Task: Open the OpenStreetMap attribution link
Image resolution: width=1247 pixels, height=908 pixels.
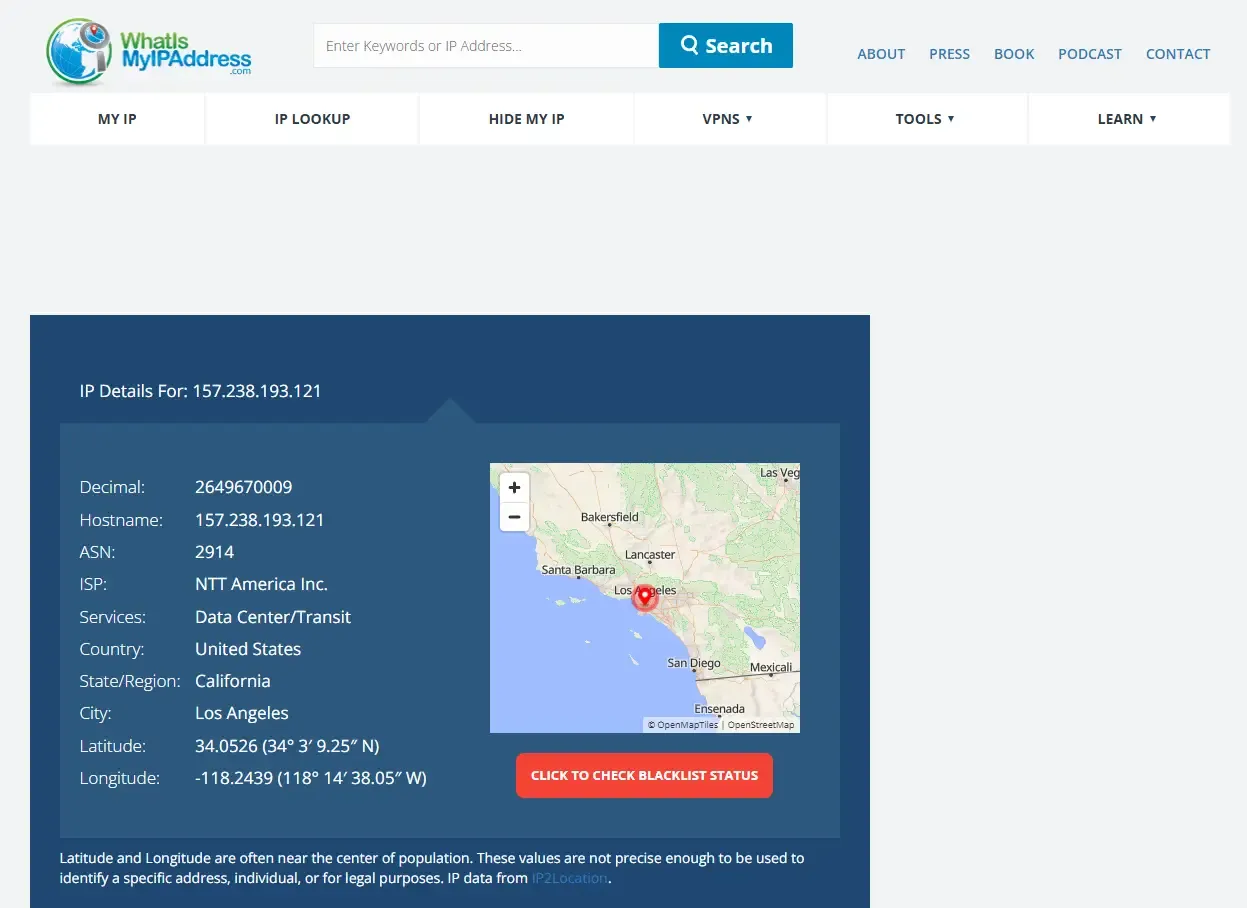Action: [x=761, y=725]
